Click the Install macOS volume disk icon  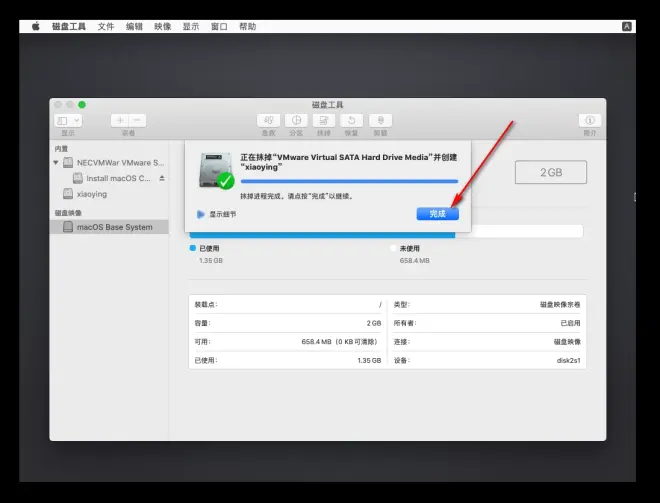pos(78,178)
